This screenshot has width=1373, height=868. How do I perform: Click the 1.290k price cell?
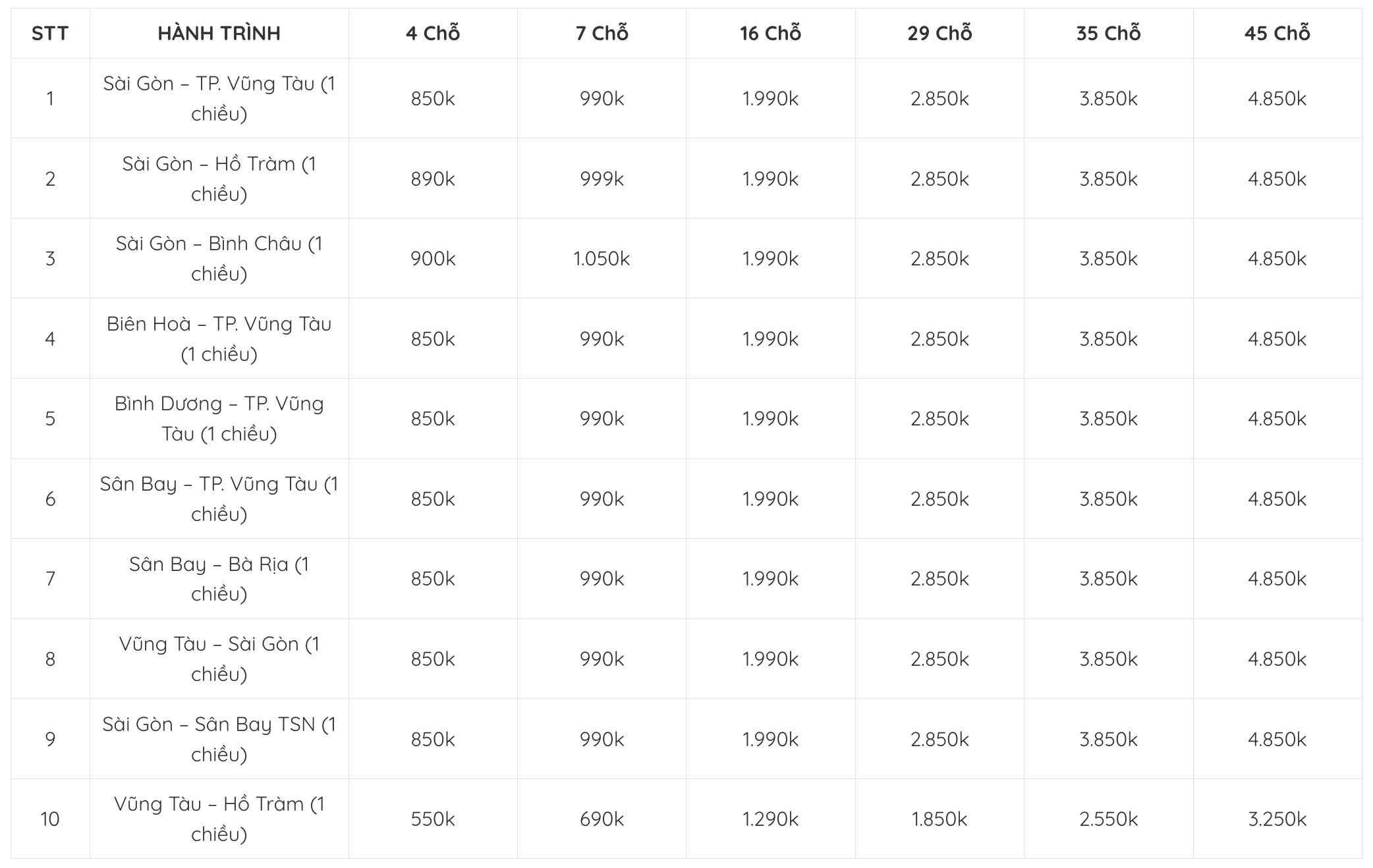pyautogui.click(x=770, y=819)
